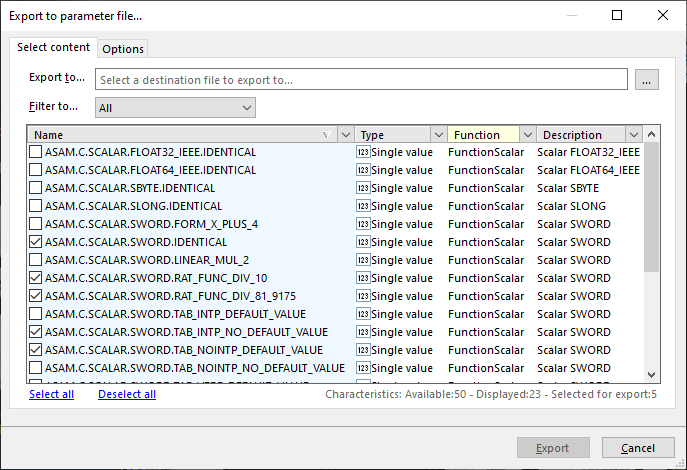Screen dimensions: 687x470
Task: Click the Single value icon for ASAM.C.SCALAR.SBYTE.IDENTICAL
Action: pos(363,188)
